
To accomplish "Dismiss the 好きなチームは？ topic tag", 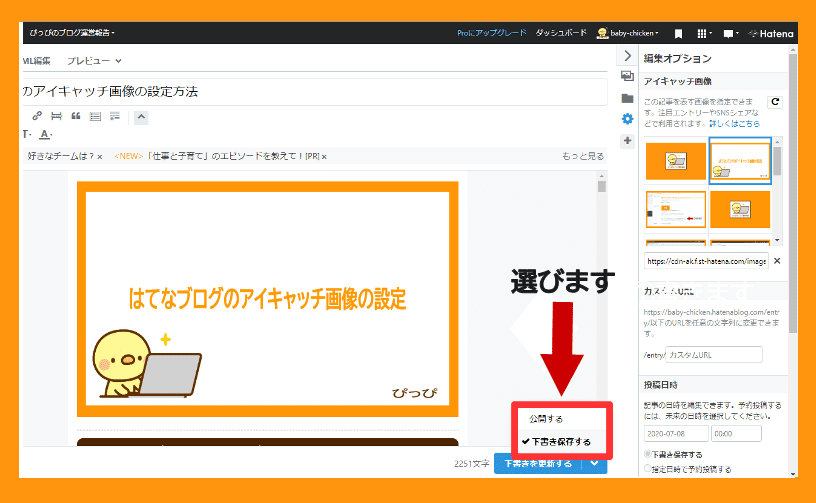I will click(x=100, y=157).
